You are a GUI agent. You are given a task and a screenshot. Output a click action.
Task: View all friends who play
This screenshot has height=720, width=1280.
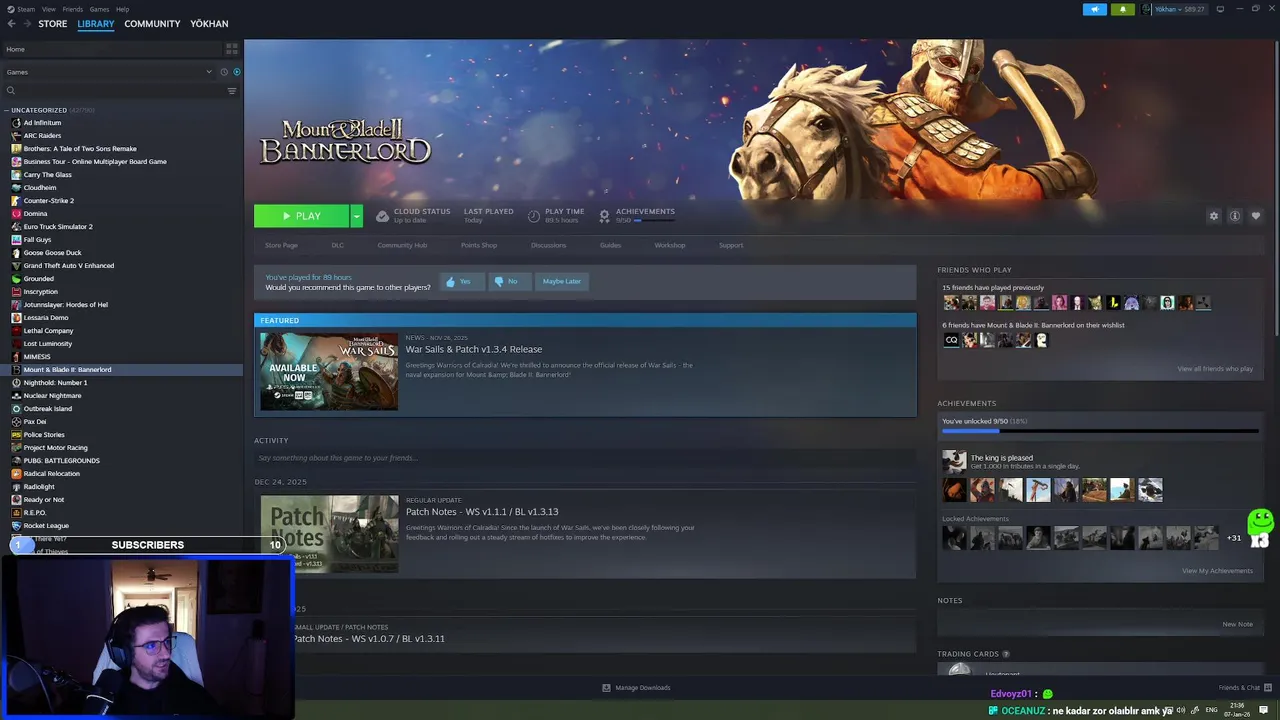pos(1215,369)
